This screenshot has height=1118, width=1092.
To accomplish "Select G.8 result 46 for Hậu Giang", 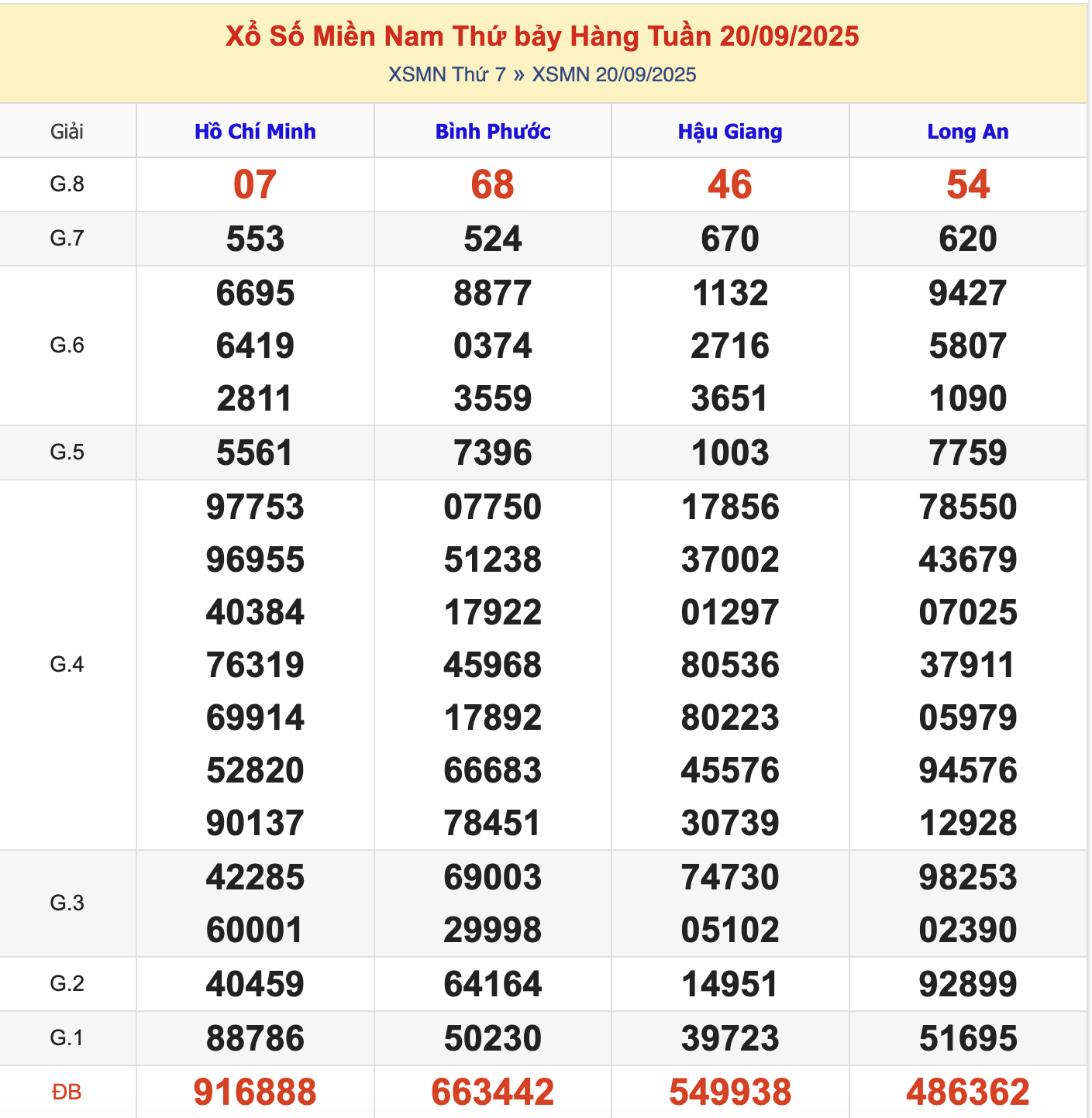I will tap(730, 184).
